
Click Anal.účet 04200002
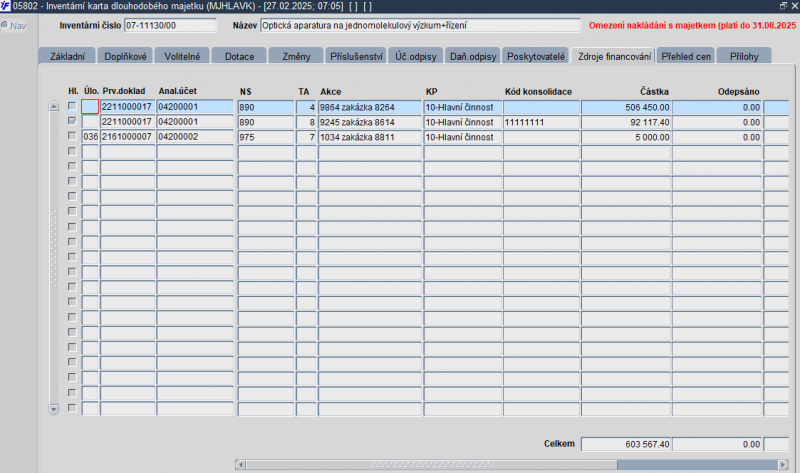194,137
